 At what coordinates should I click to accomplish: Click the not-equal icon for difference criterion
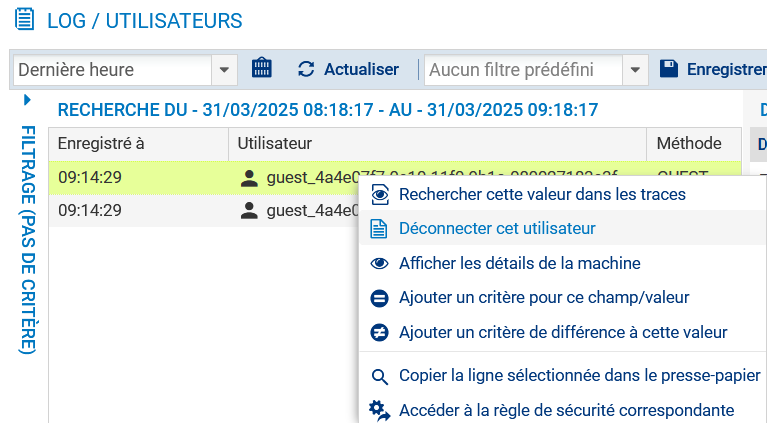coord(379,332)
